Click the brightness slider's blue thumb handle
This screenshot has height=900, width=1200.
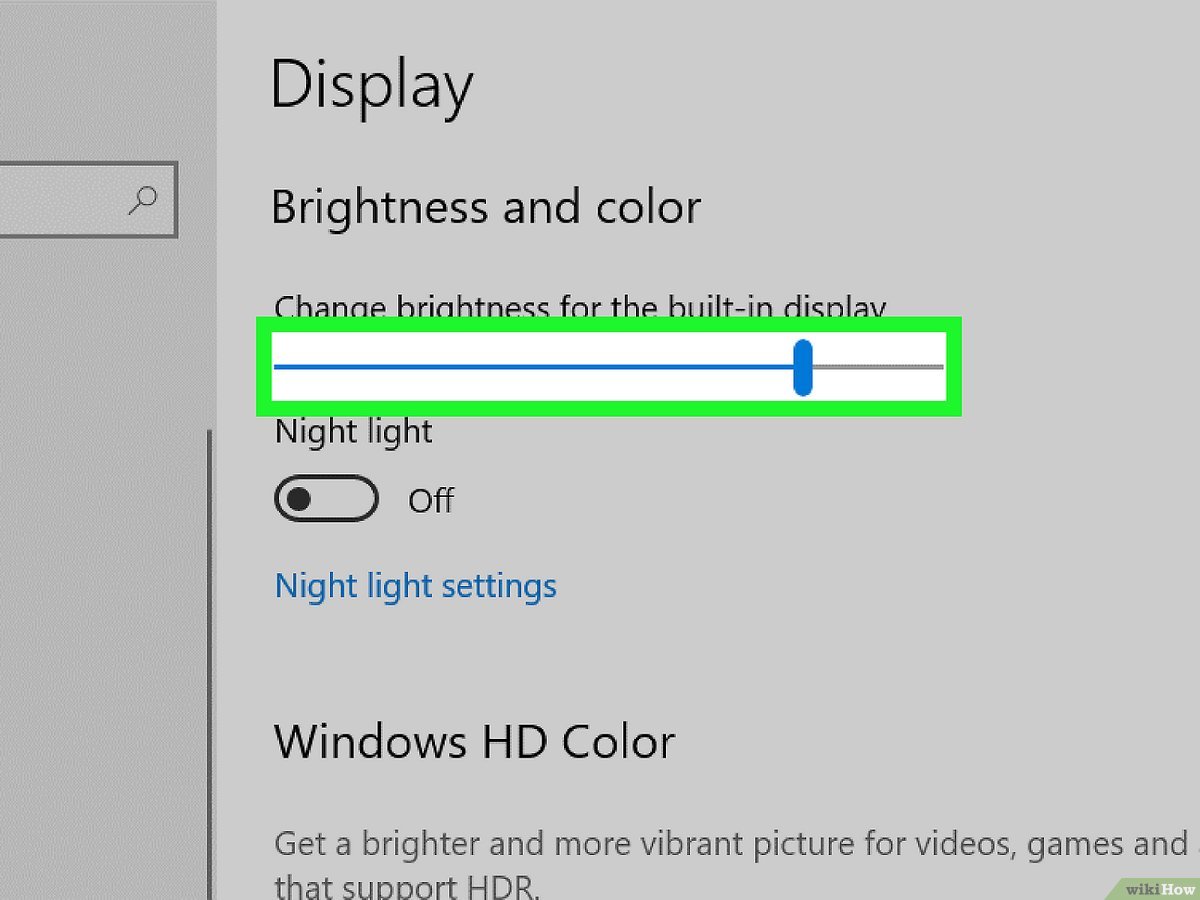(x=802, y=367)
